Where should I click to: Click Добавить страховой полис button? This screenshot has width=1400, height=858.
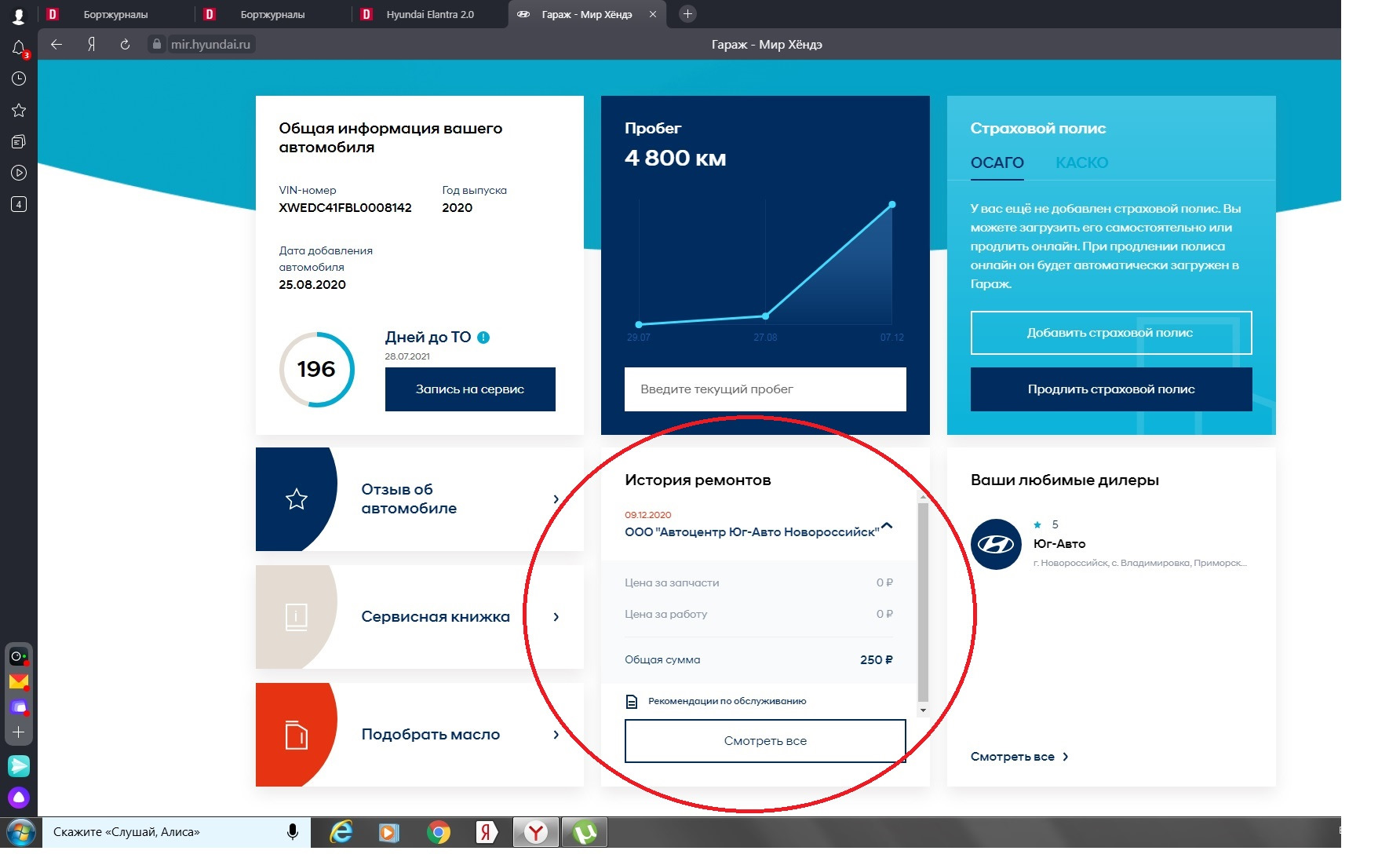point(1111,333)
